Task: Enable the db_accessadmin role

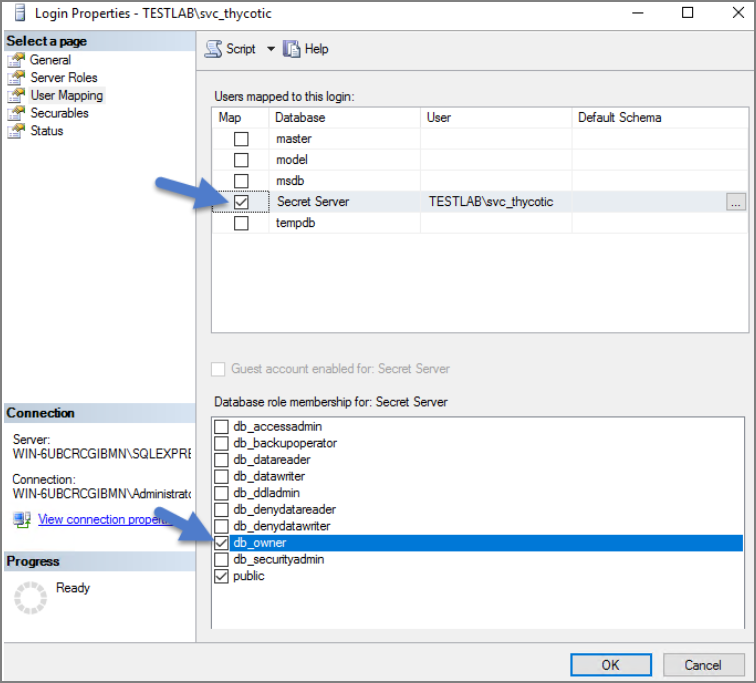Action: coord(221,427)
